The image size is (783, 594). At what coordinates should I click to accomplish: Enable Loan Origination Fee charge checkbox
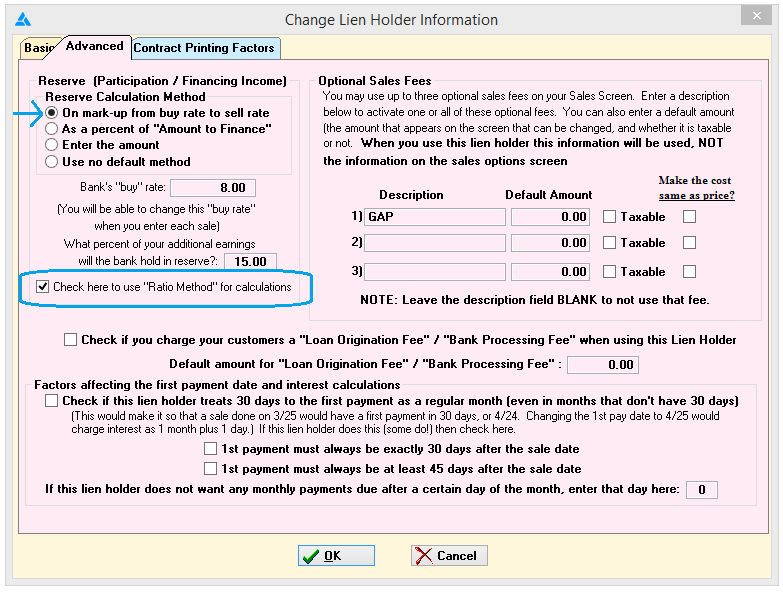click(70, 340)
